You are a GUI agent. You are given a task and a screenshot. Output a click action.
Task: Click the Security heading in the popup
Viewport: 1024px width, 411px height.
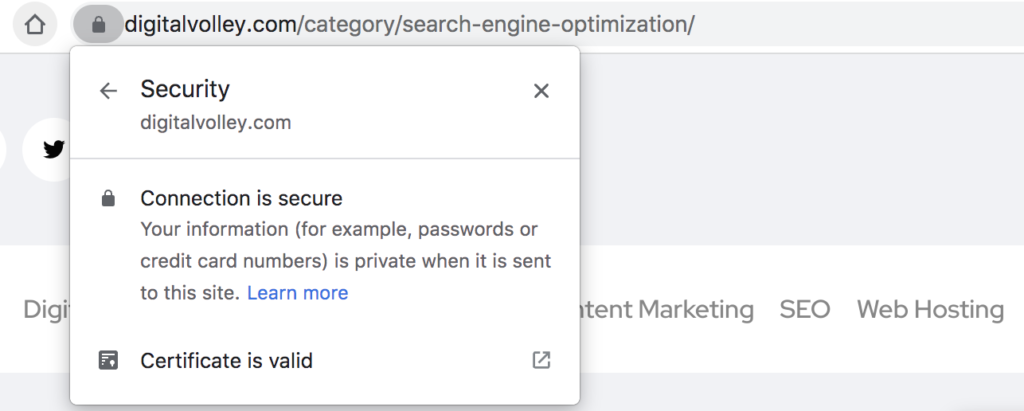185,89
